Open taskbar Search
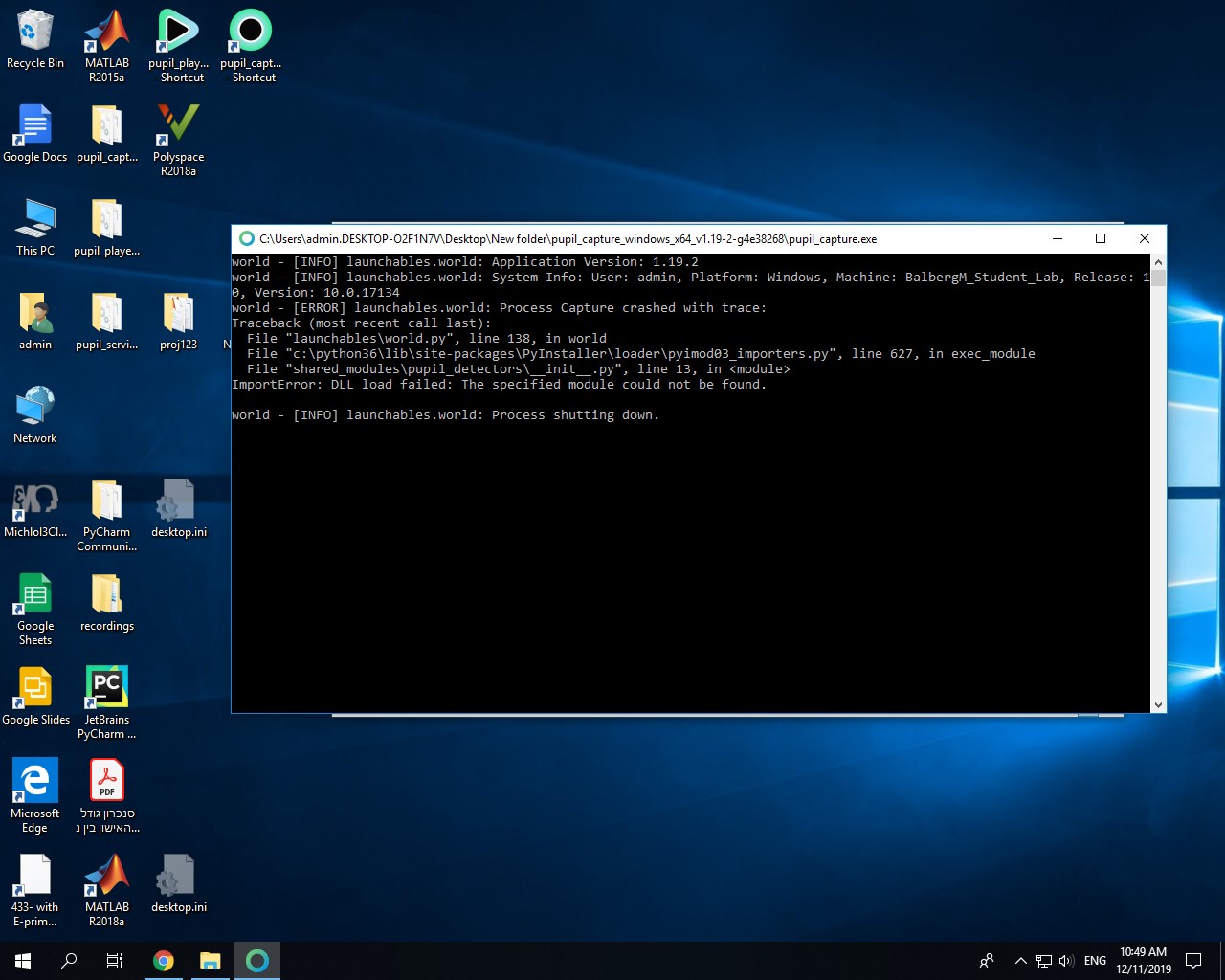 69,961
